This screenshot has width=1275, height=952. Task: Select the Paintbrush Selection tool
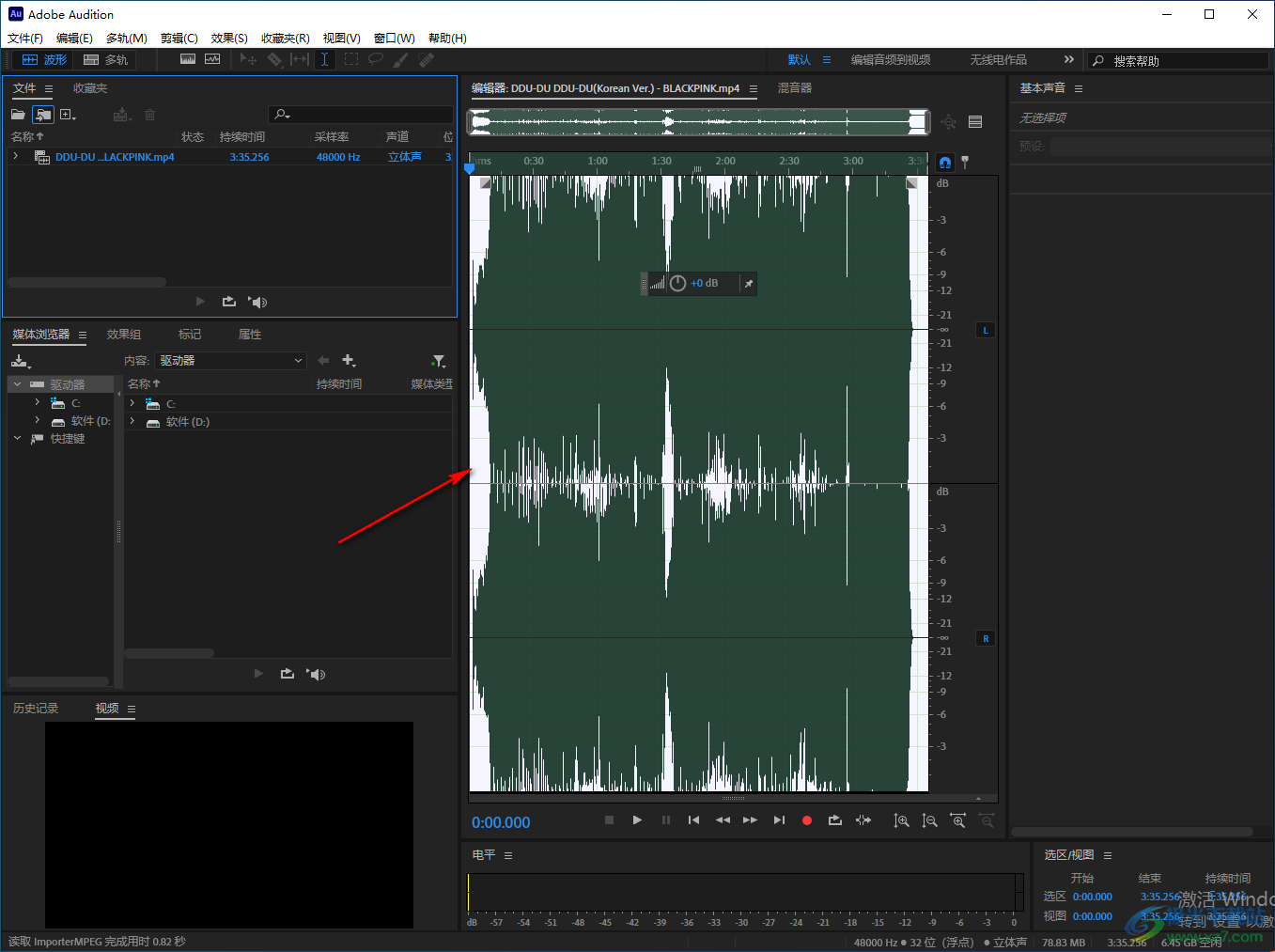point(401,59)
